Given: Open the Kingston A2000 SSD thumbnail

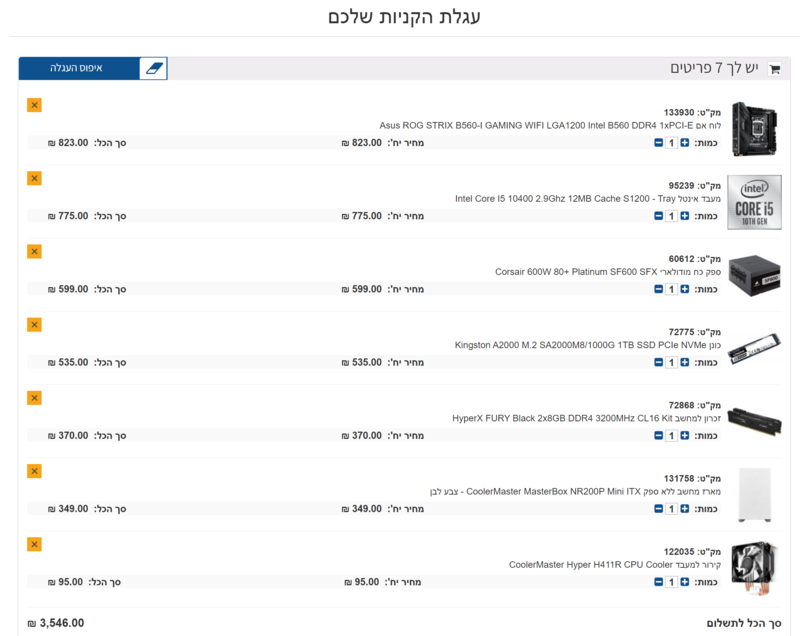Looking at the screenshot, I should point(754,349).
